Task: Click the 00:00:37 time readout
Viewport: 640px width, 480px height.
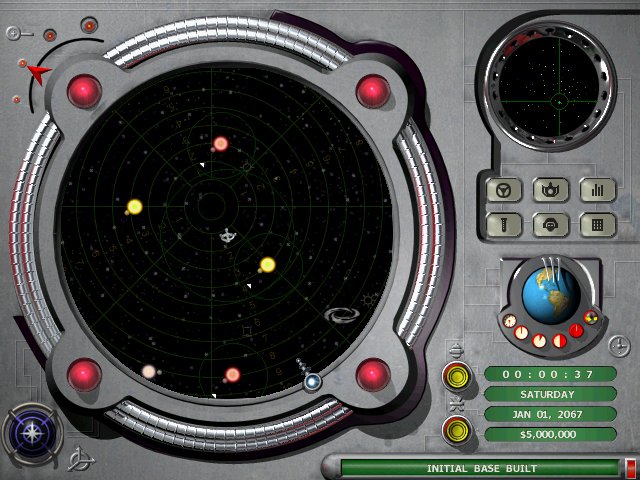Action: 550,374
